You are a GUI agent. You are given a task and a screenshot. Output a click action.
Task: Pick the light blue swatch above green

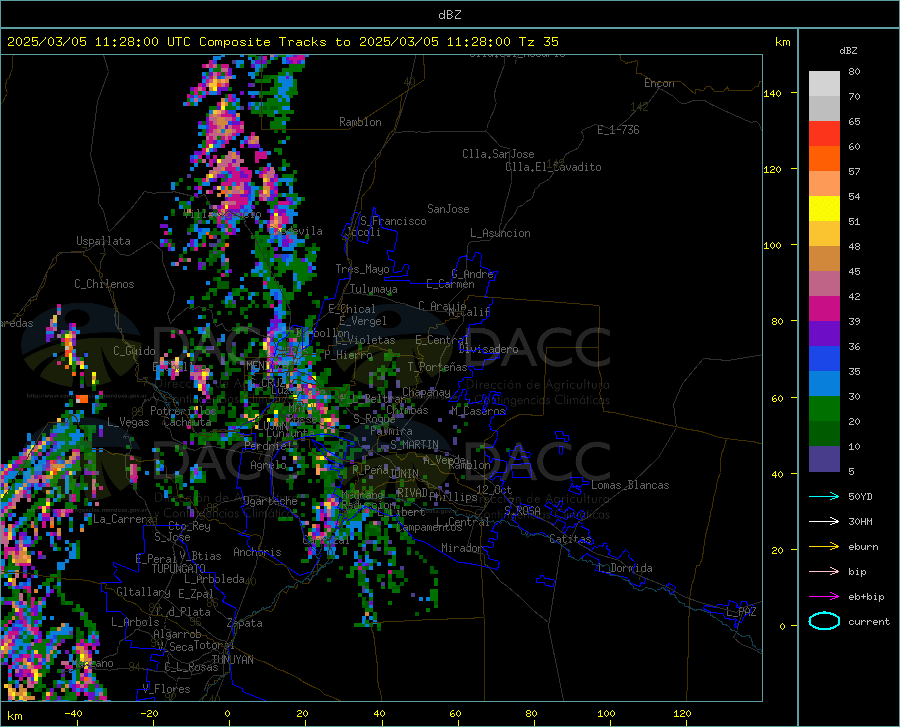(x=824, y=383)
